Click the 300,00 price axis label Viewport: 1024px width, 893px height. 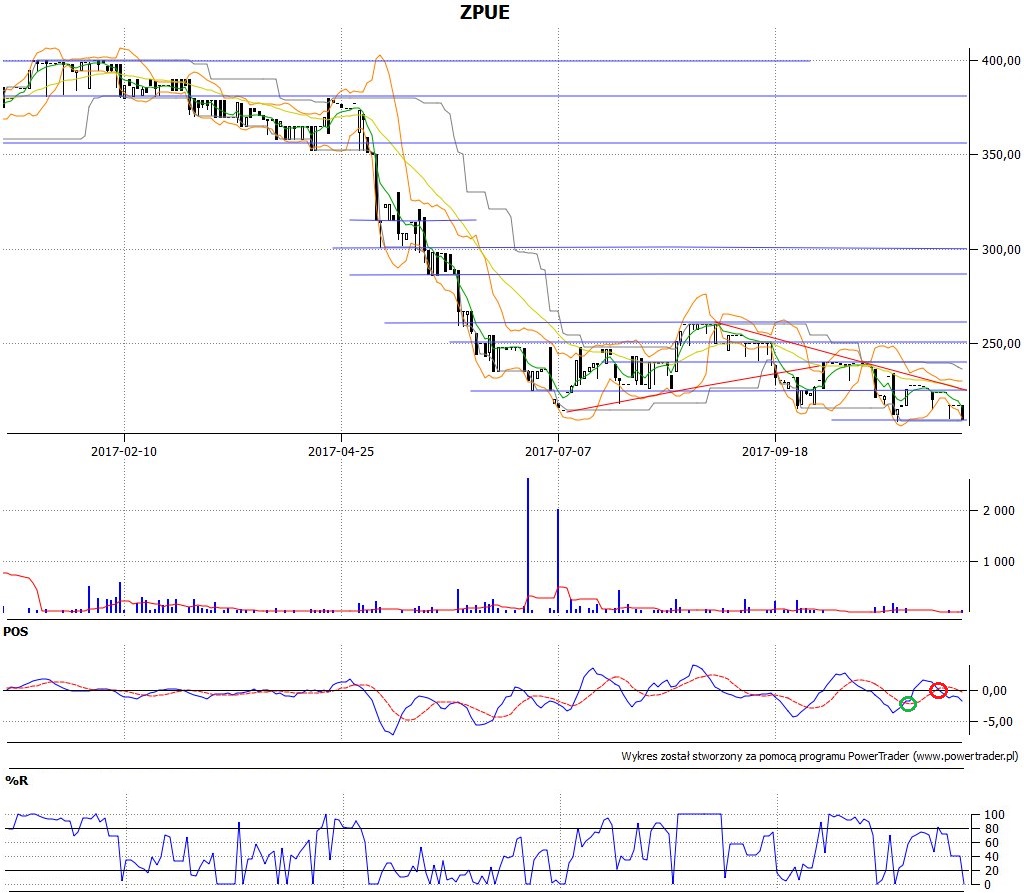(1001, 250)
